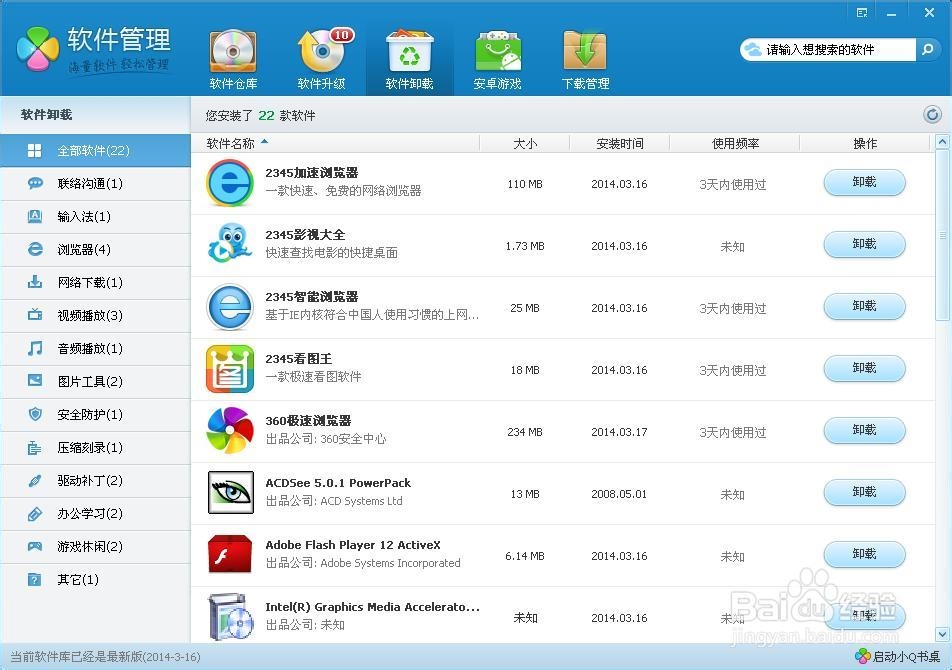Sort by 安装时间 column header
Viewport: 952px width, 670px height.
click(619, 143)
